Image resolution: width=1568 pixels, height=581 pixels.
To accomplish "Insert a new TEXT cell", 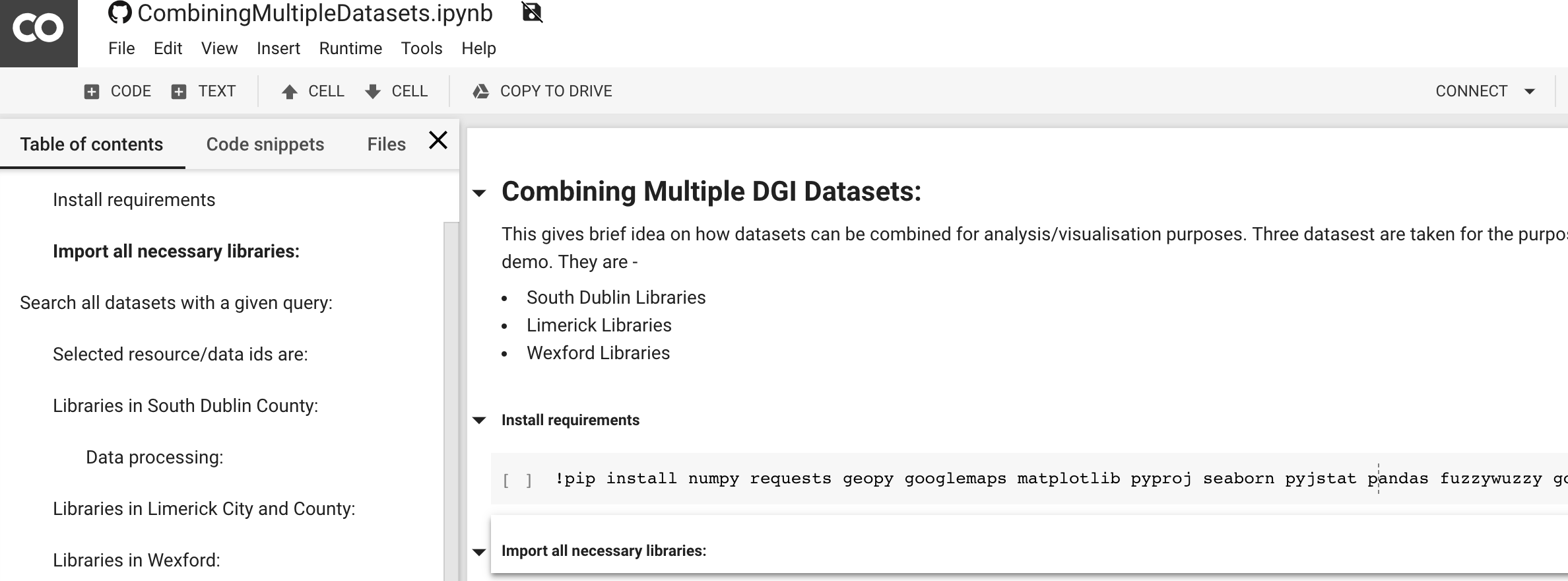I will click(x=203, y=91).
